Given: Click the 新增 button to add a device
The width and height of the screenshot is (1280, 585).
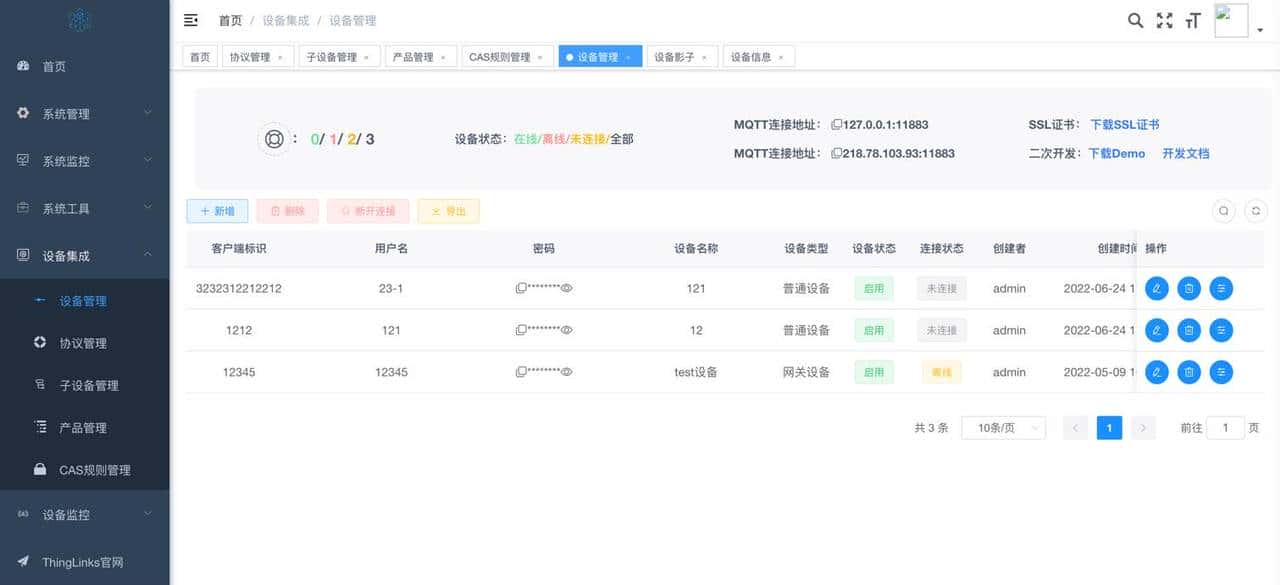Looking at the screenshot, I should 217,211.
